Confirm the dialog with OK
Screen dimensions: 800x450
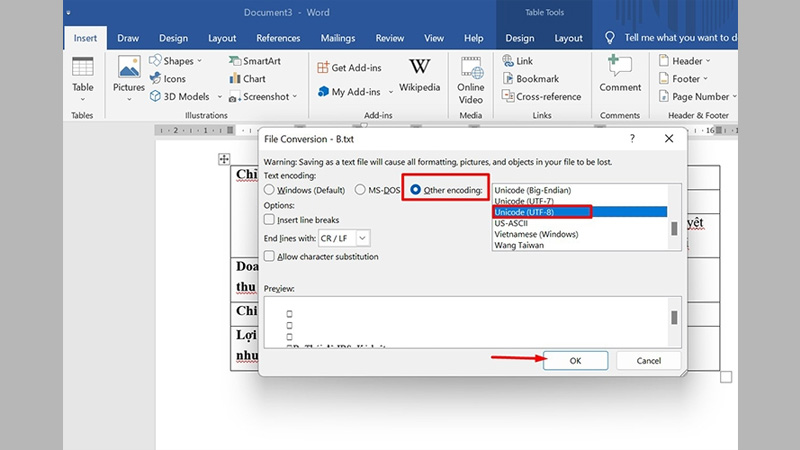576,361
